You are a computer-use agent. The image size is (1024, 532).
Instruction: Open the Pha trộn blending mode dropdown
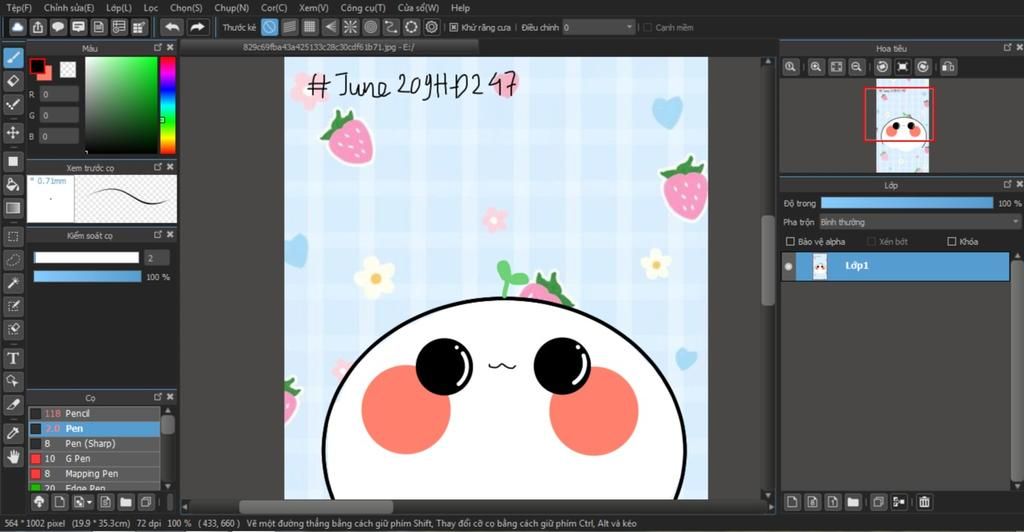[x=920, y=222]
